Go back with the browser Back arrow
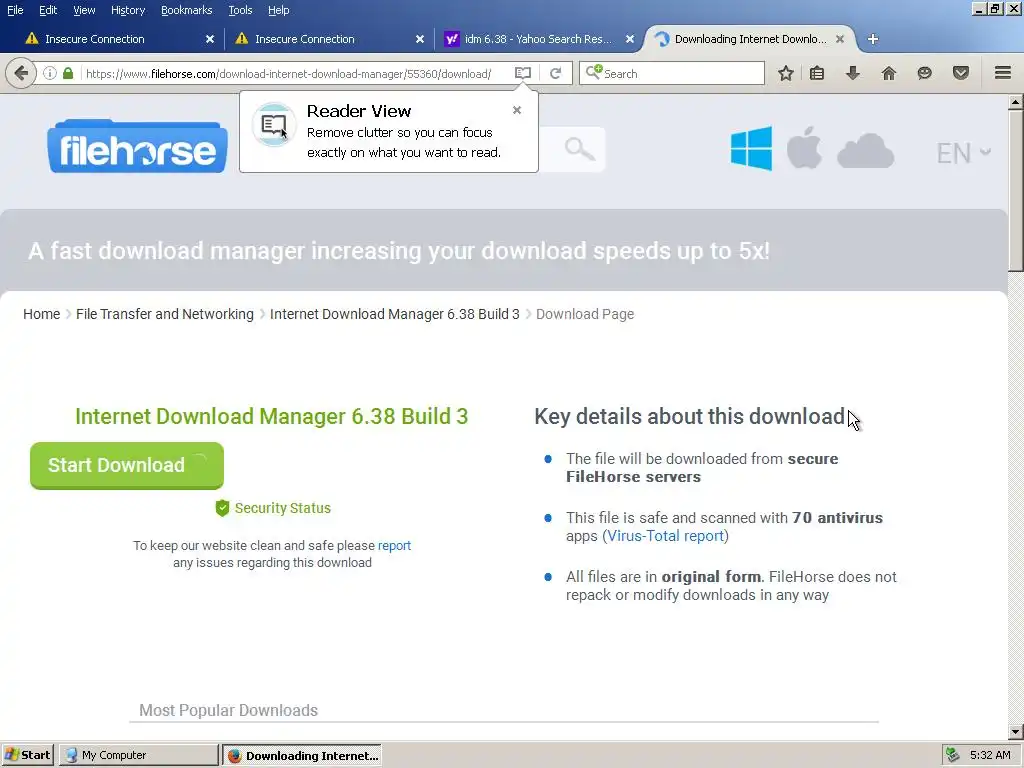1024x768 pixels. 21,73
